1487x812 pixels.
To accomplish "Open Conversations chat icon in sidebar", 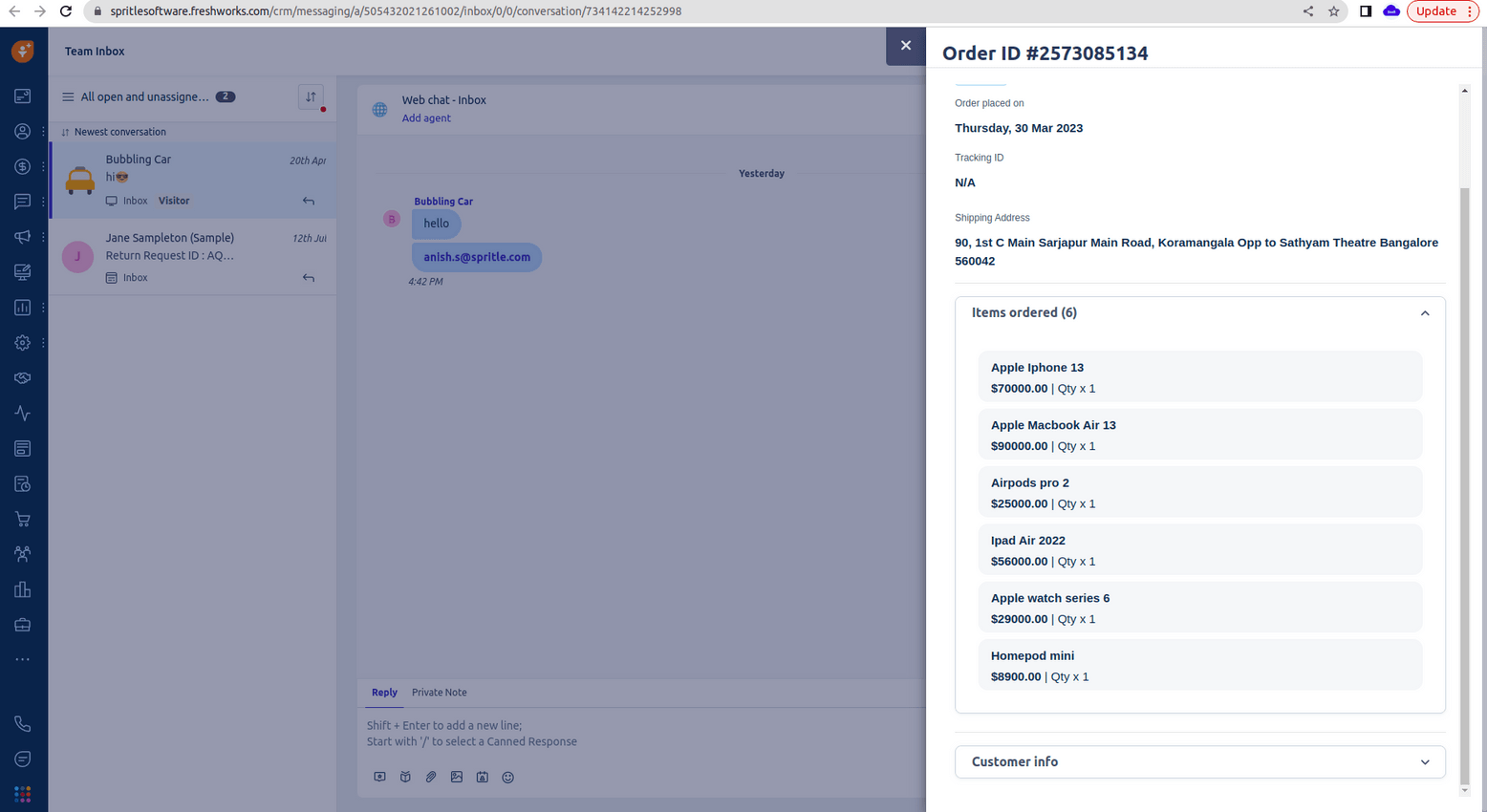I will coord(22,202).
